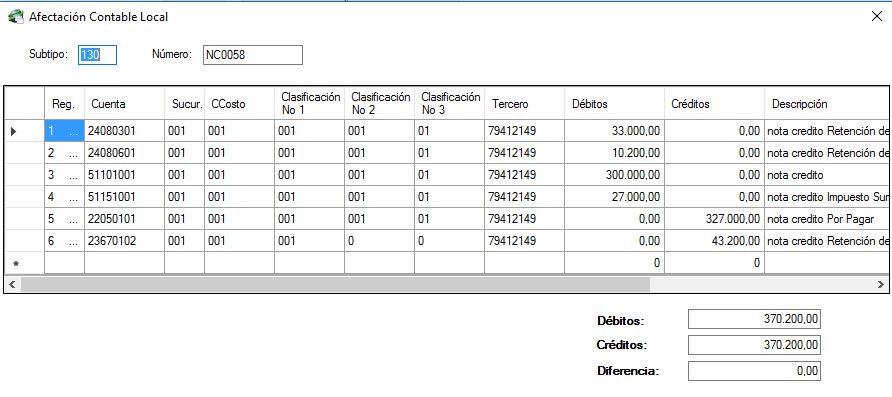Viewport: 892px width, 397px height.
Task: Click the Número field showing NC0058
Action: tap(253, 55)
